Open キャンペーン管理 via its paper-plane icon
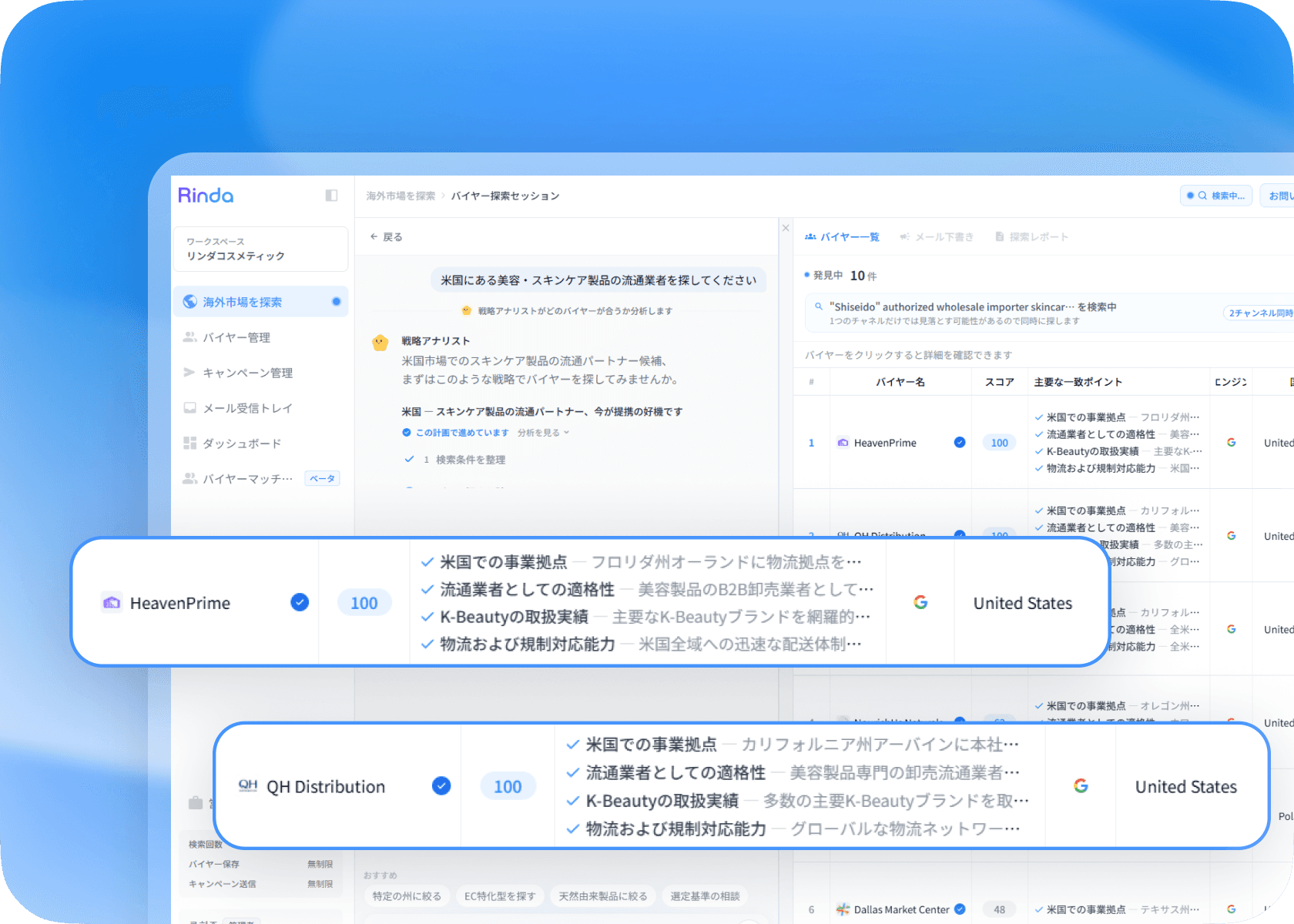Viewport: 1294px width, 924px height. tap(189, 373)
